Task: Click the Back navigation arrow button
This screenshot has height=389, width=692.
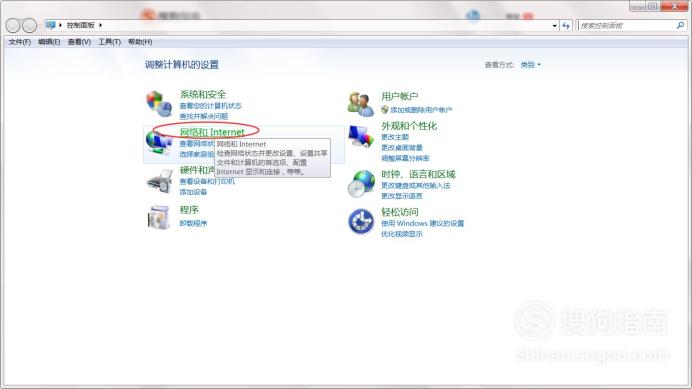Action: click(x=13, y=26)
